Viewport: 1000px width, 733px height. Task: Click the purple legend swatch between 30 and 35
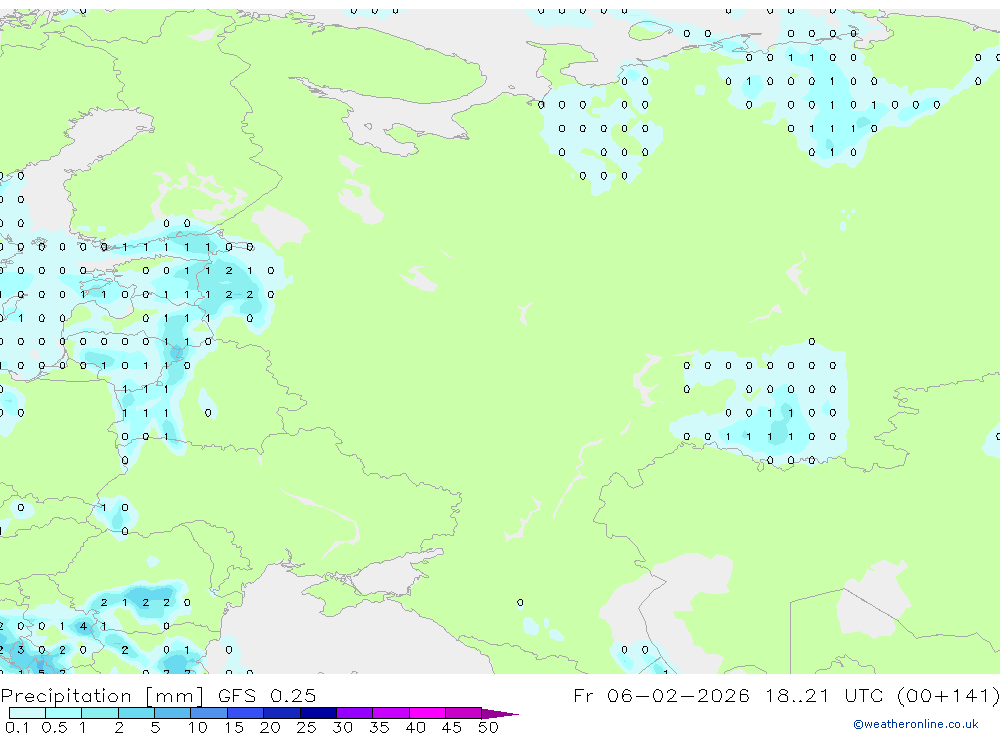coord(355,713)
